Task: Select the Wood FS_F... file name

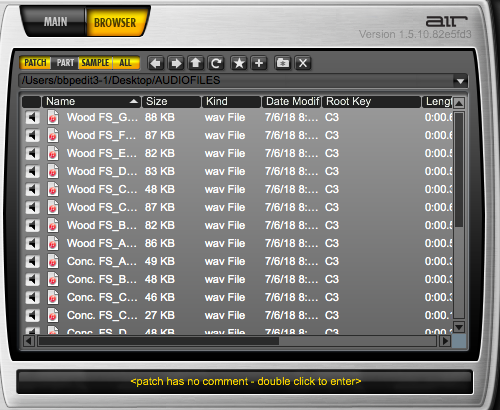Action: pos(101,135)
